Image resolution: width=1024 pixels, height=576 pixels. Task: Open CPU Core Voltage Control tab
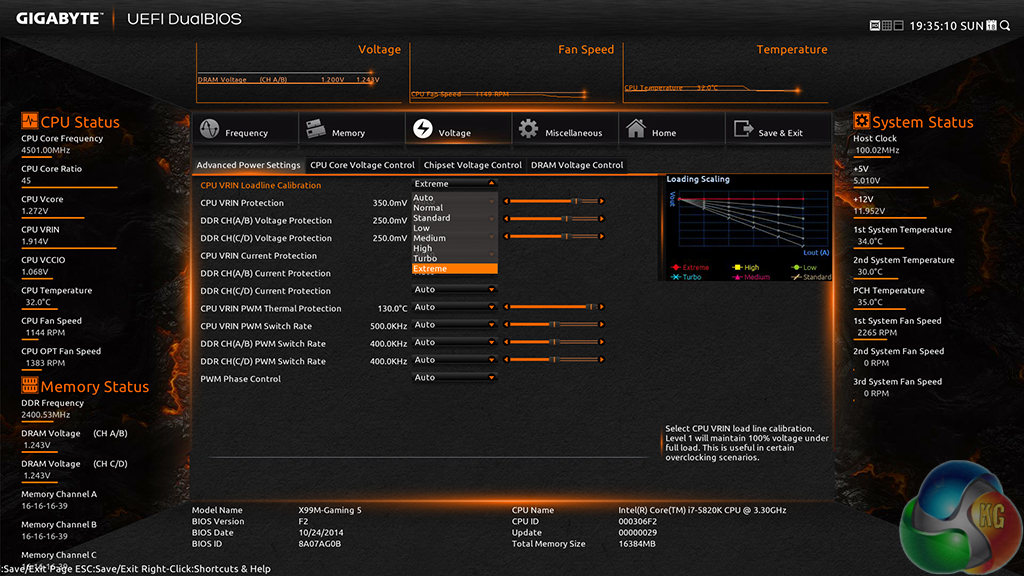(362, 165)
